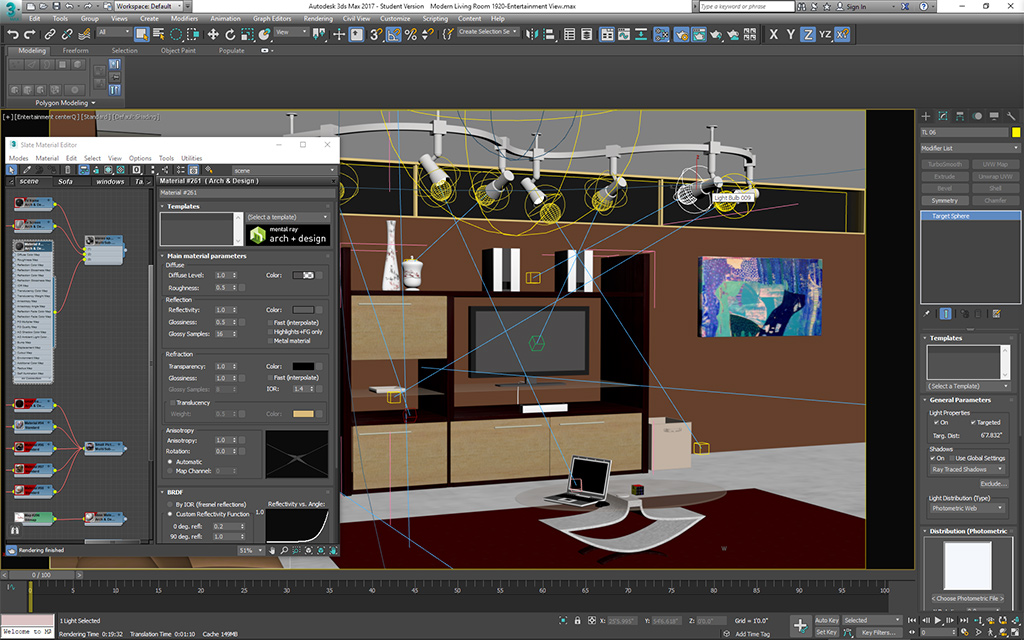This screenshot has width=1024, height=640.
Task: Click the Exclude... button
Action: click(x=993, y=483)
